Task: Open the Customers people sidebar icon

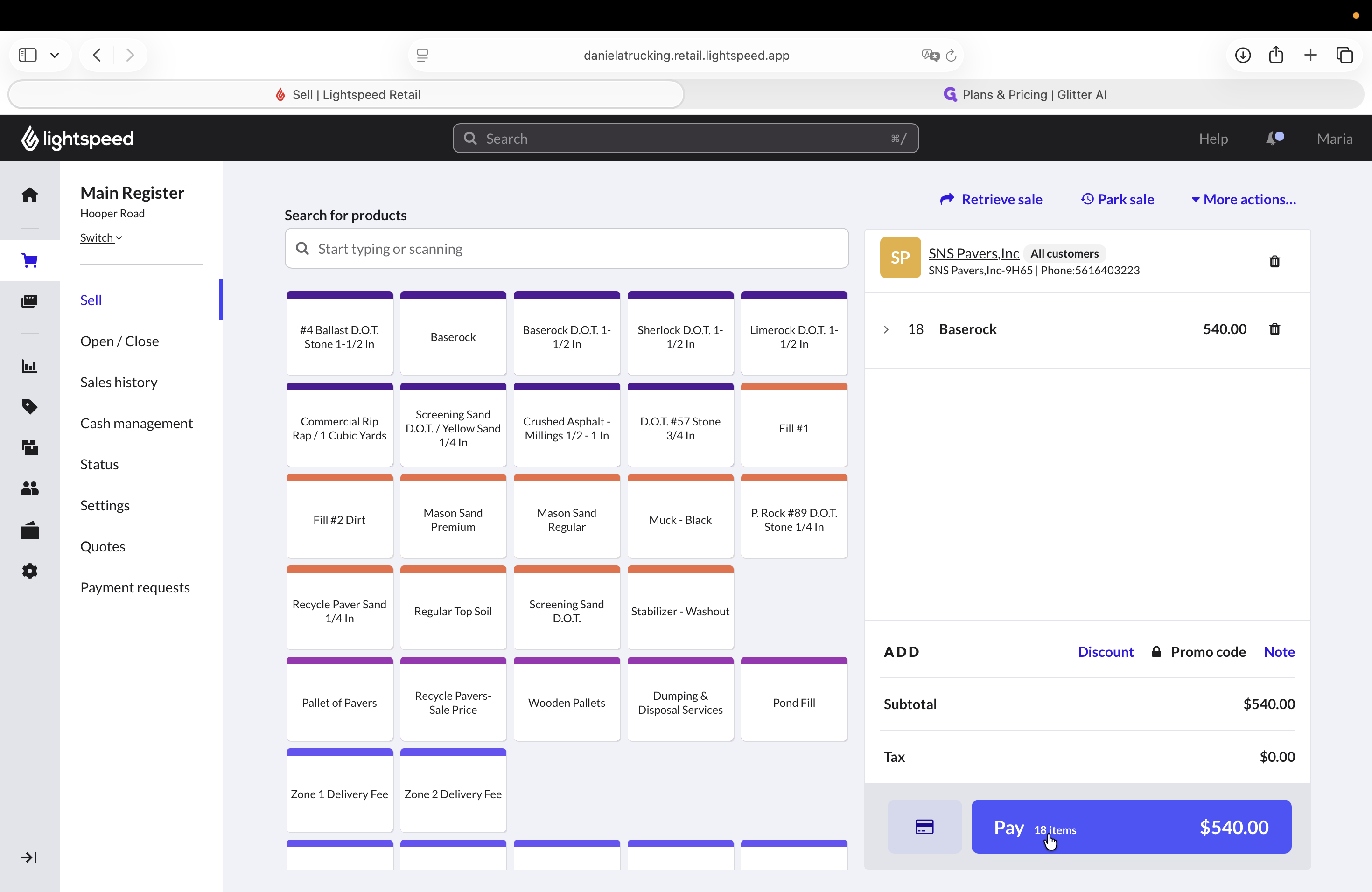Action: click(x=29, y=488)
